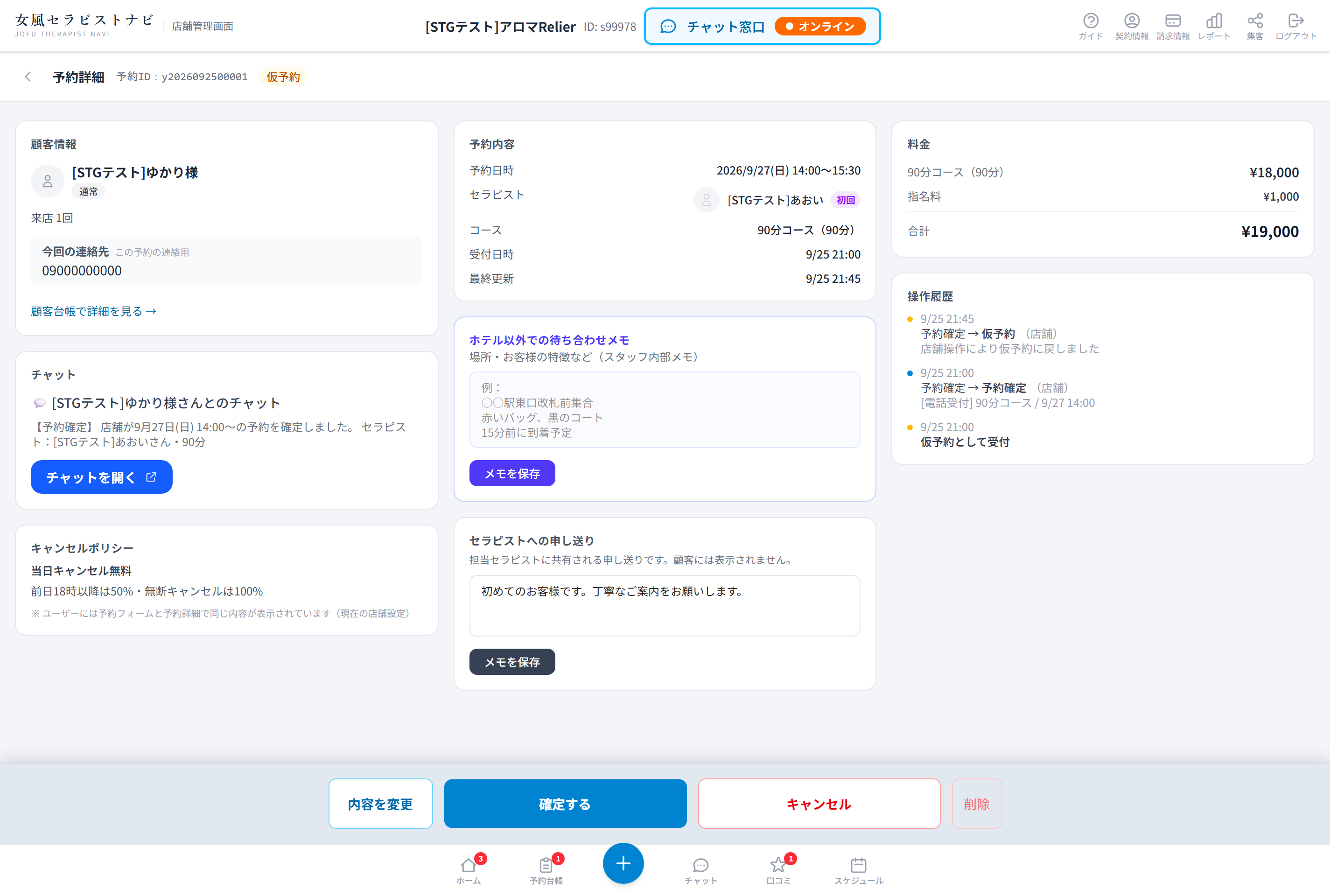Click phone number 09000000000
The image size is (1344, 896).
click(x=83, y=273)
